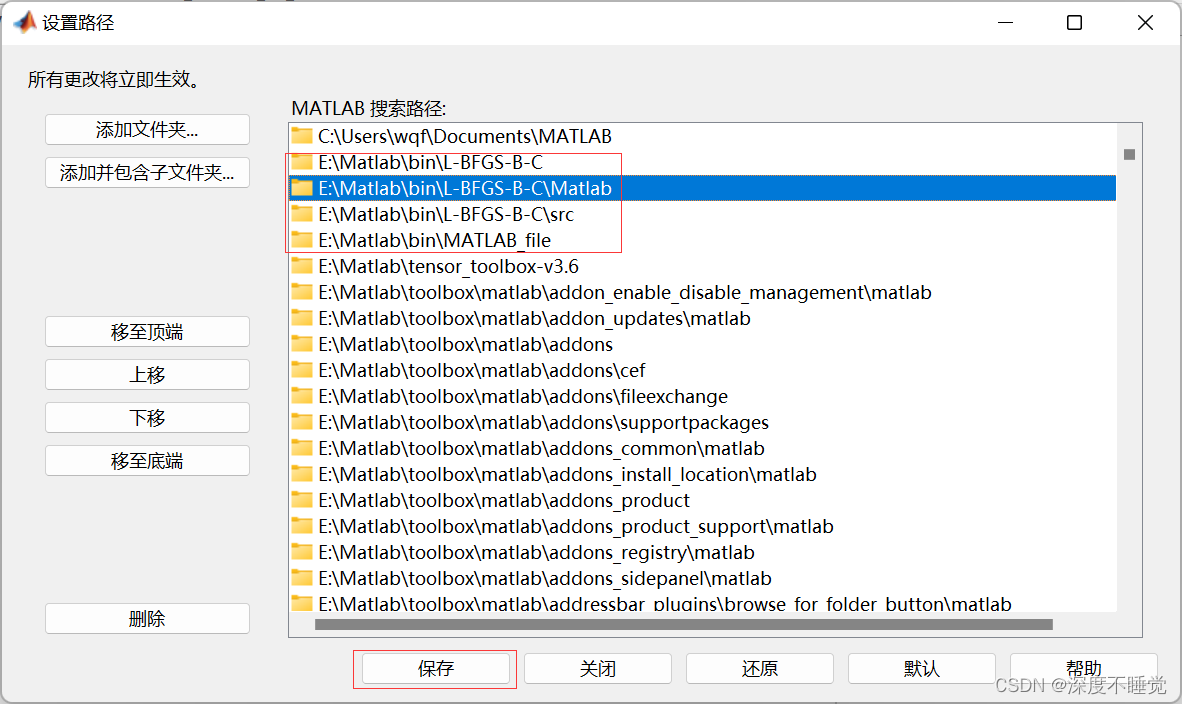Move selection to top with 移至顶端
This screenshot has height=704, width=1182.
pos(147,332)
